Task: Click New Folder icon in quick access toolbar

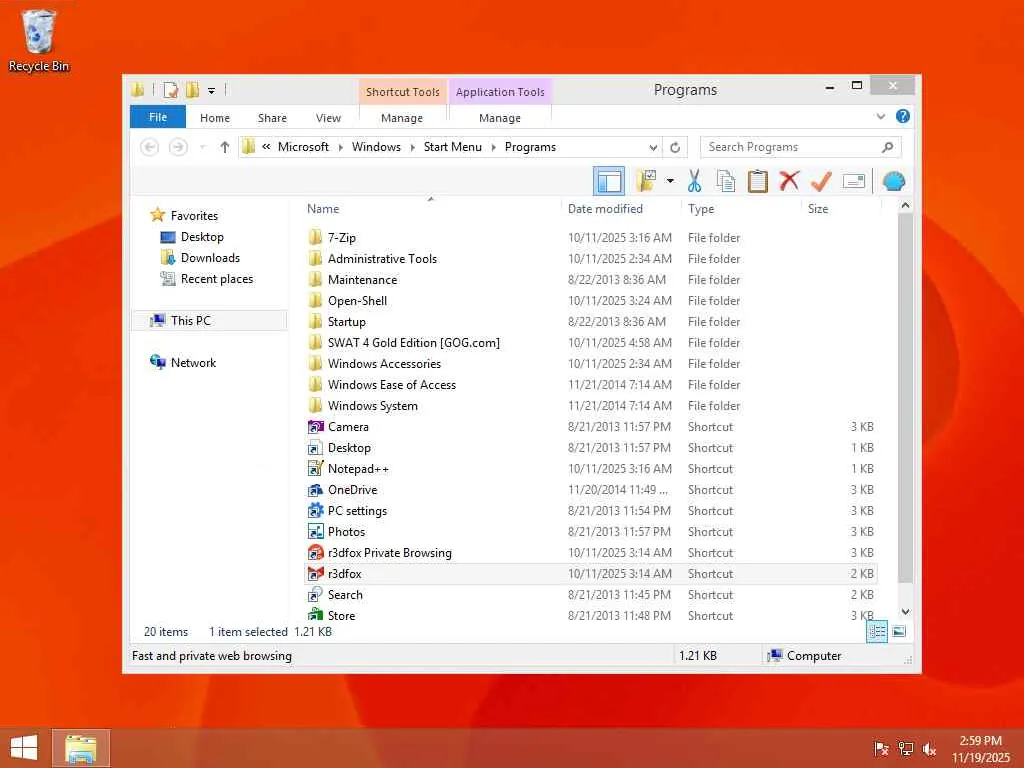Action: point(193,90)
